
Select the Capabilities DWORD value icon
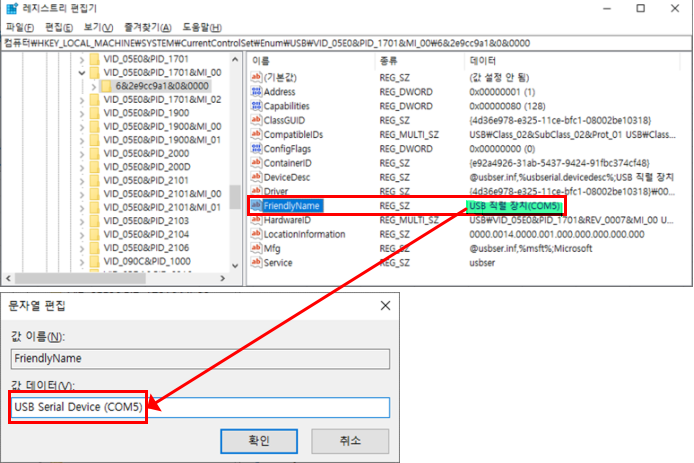click(255, 105)
